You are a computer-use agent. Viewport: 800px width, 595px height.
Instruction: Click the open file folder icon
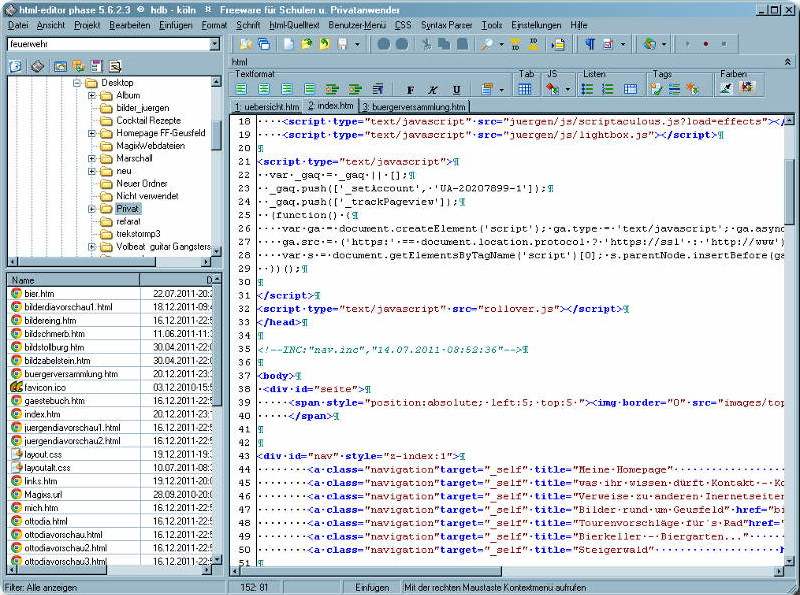pyautogui.click(x=307, y=44)
